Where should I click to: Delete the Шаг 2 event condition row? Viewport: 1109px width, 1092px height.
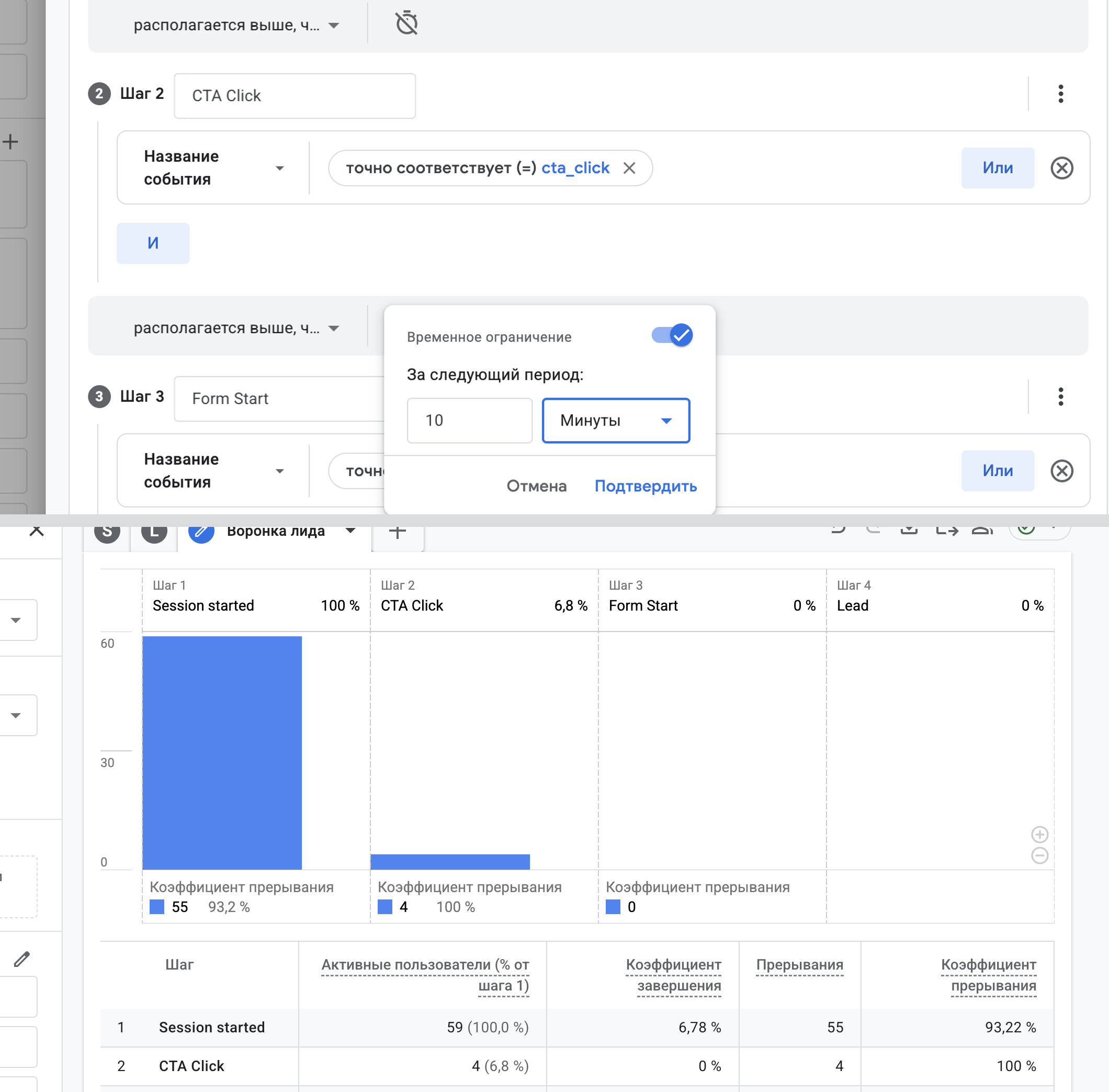coord(1061,168)
